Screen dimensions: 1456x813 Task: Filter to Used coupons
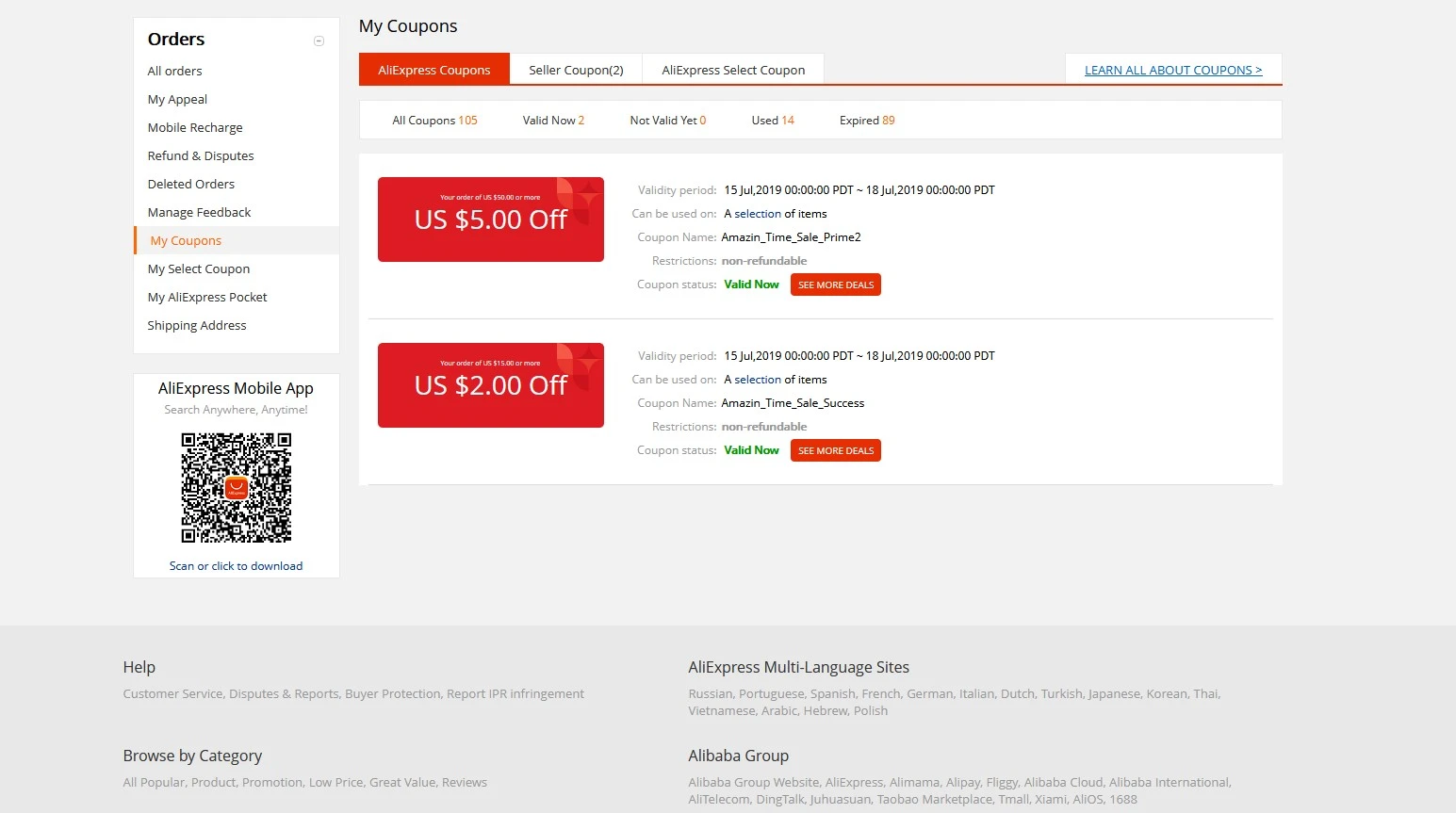tap(773, 121)
